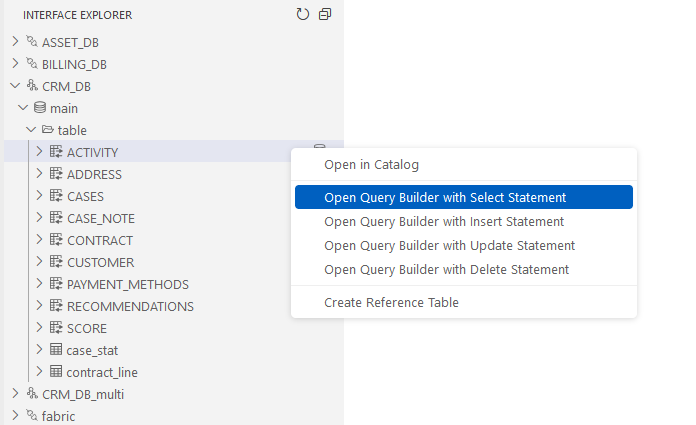
Task: Click the main database cylinder icon
Action: click(40, 108)
